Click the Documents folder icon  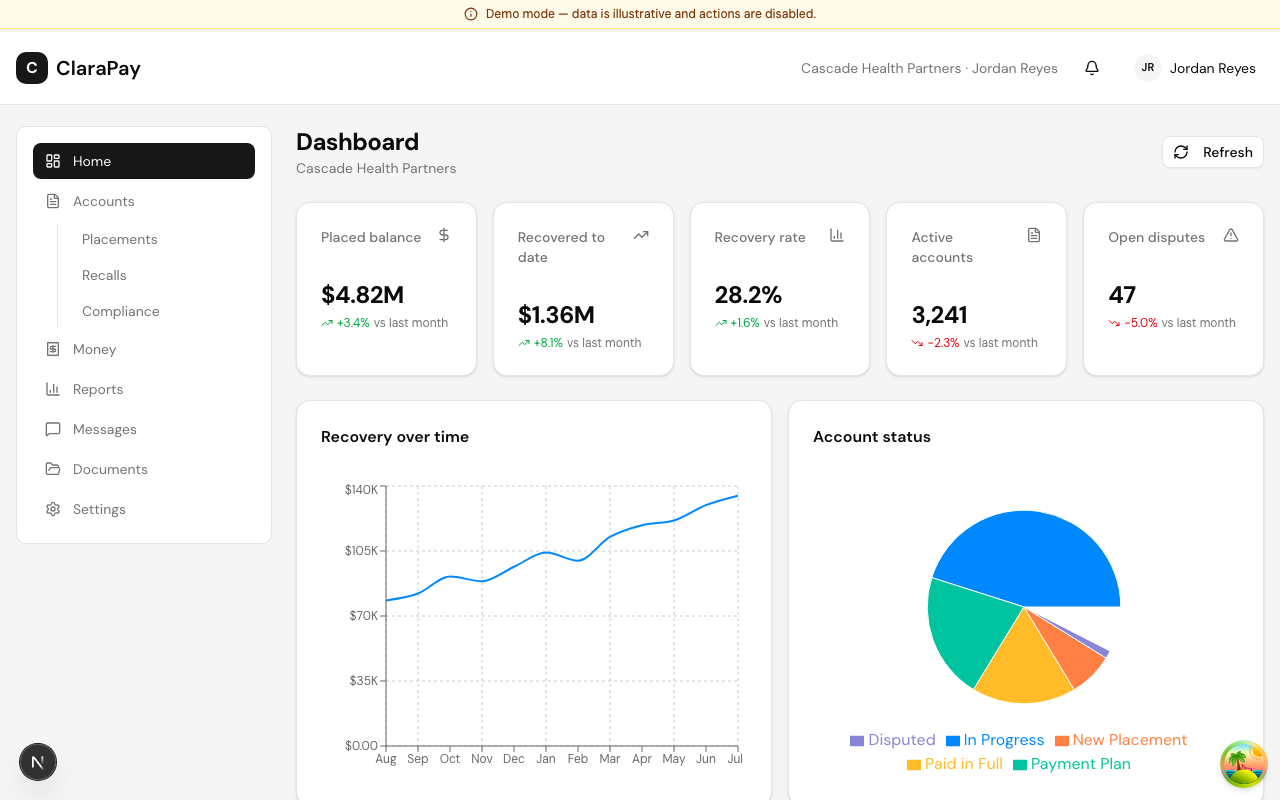(x=53, y=469)
